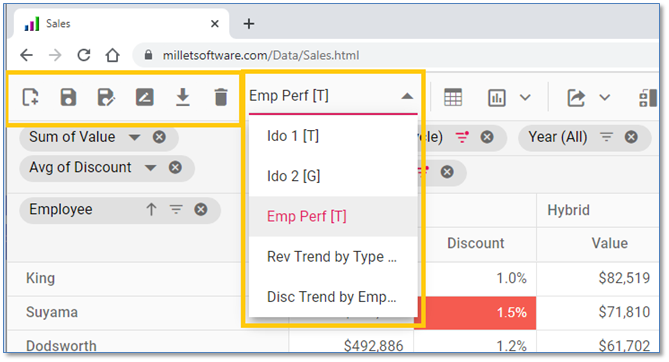Click the Sum of Value chip label
Screen dimensions: 669x362
tap(72, 137)
